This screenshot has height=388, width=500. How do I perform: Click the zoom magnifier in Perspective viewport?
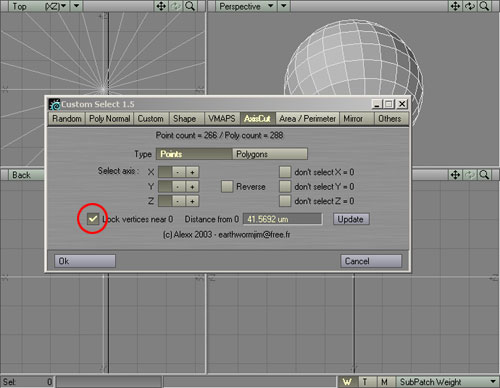(x=484, y=6)
